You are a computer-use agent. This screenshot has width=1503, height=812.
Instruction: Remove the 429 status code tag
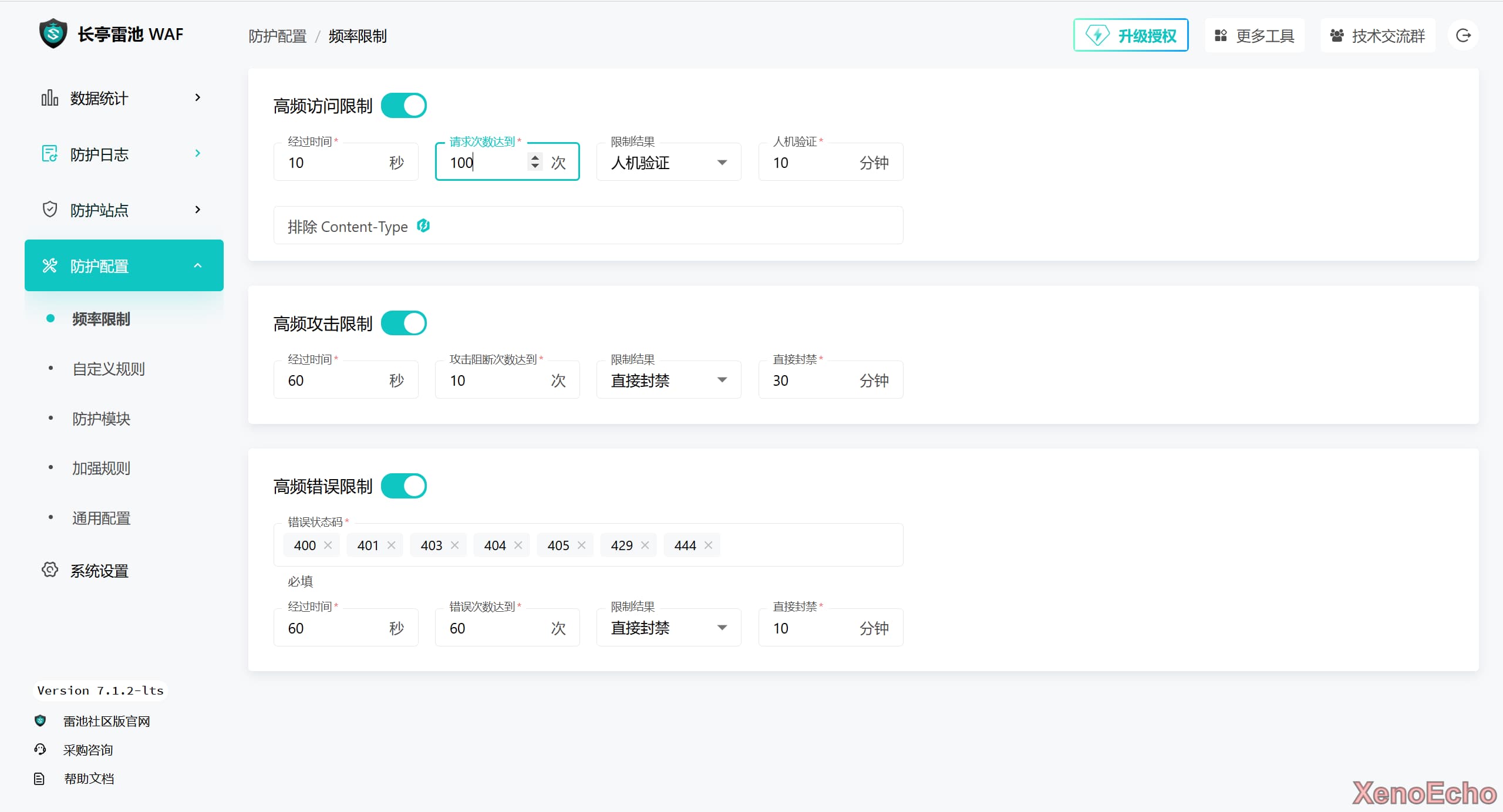645,545
